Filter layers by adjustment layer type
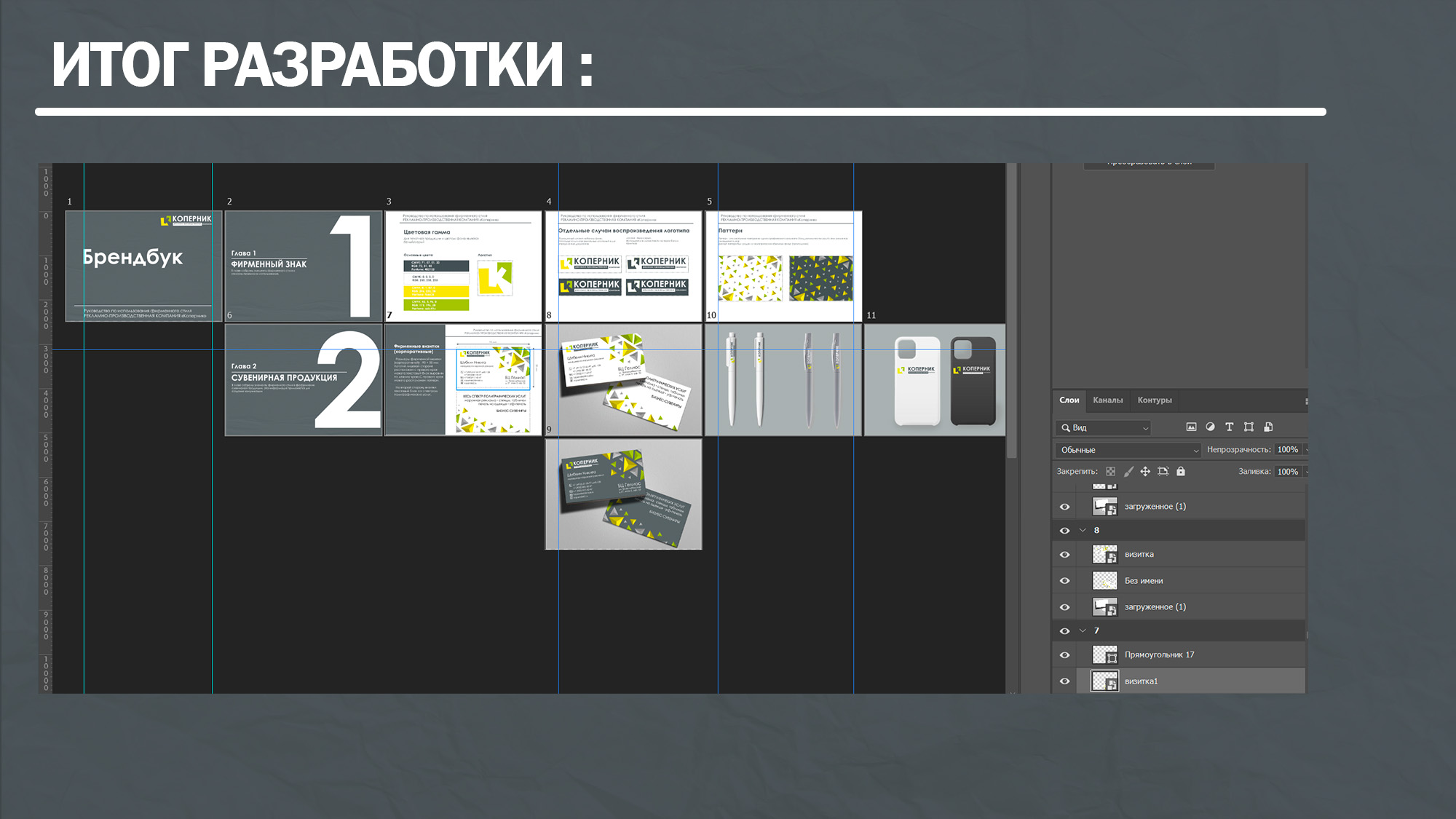 (x=1210, y=427)
